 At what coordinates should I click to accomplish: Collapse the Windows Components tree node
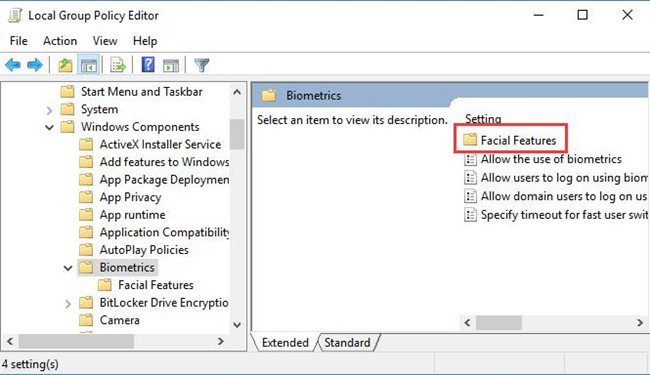(49, 127)
